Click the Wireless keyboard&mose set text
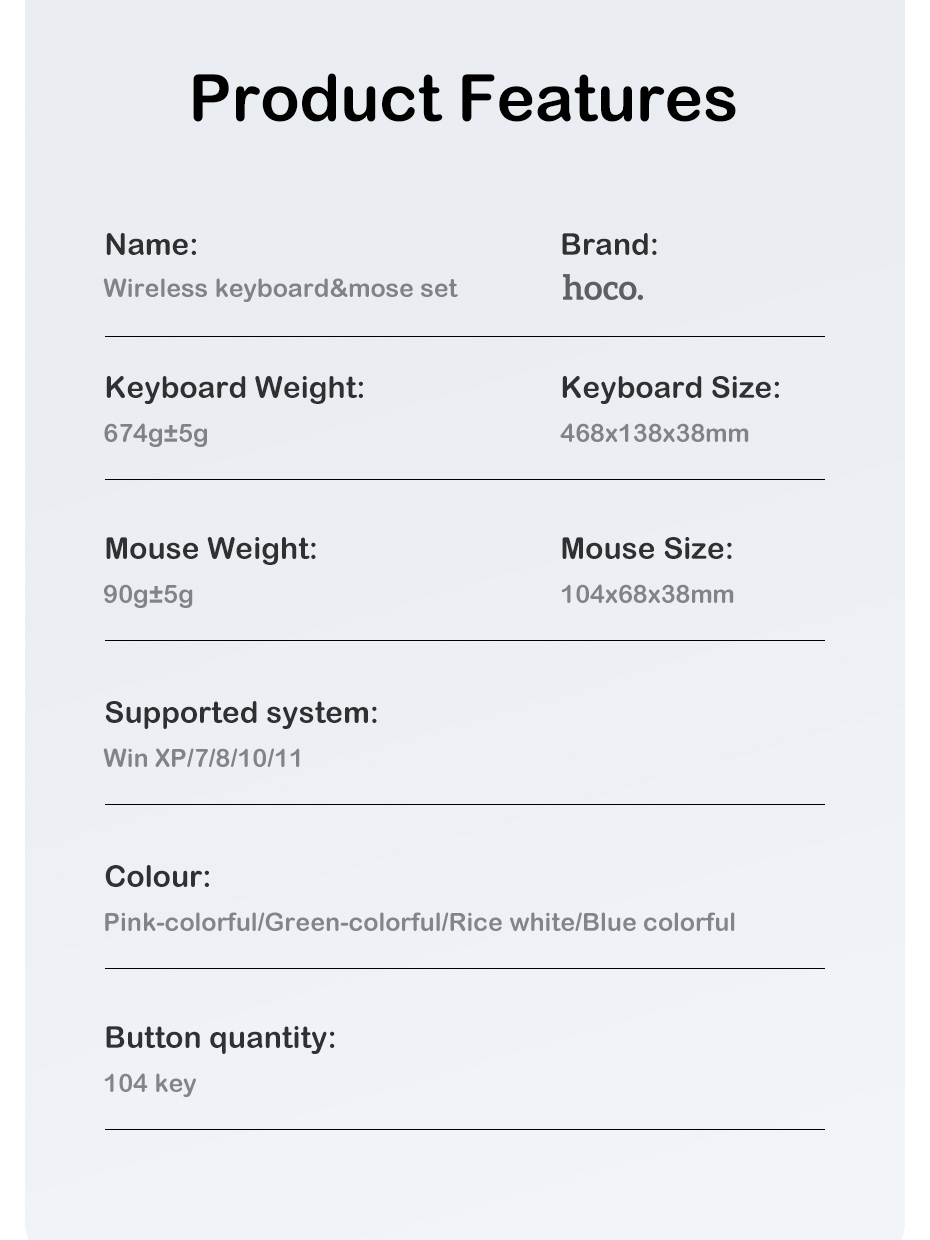The width and height of the screenshot is (930, 1240). tap(280, 288)
